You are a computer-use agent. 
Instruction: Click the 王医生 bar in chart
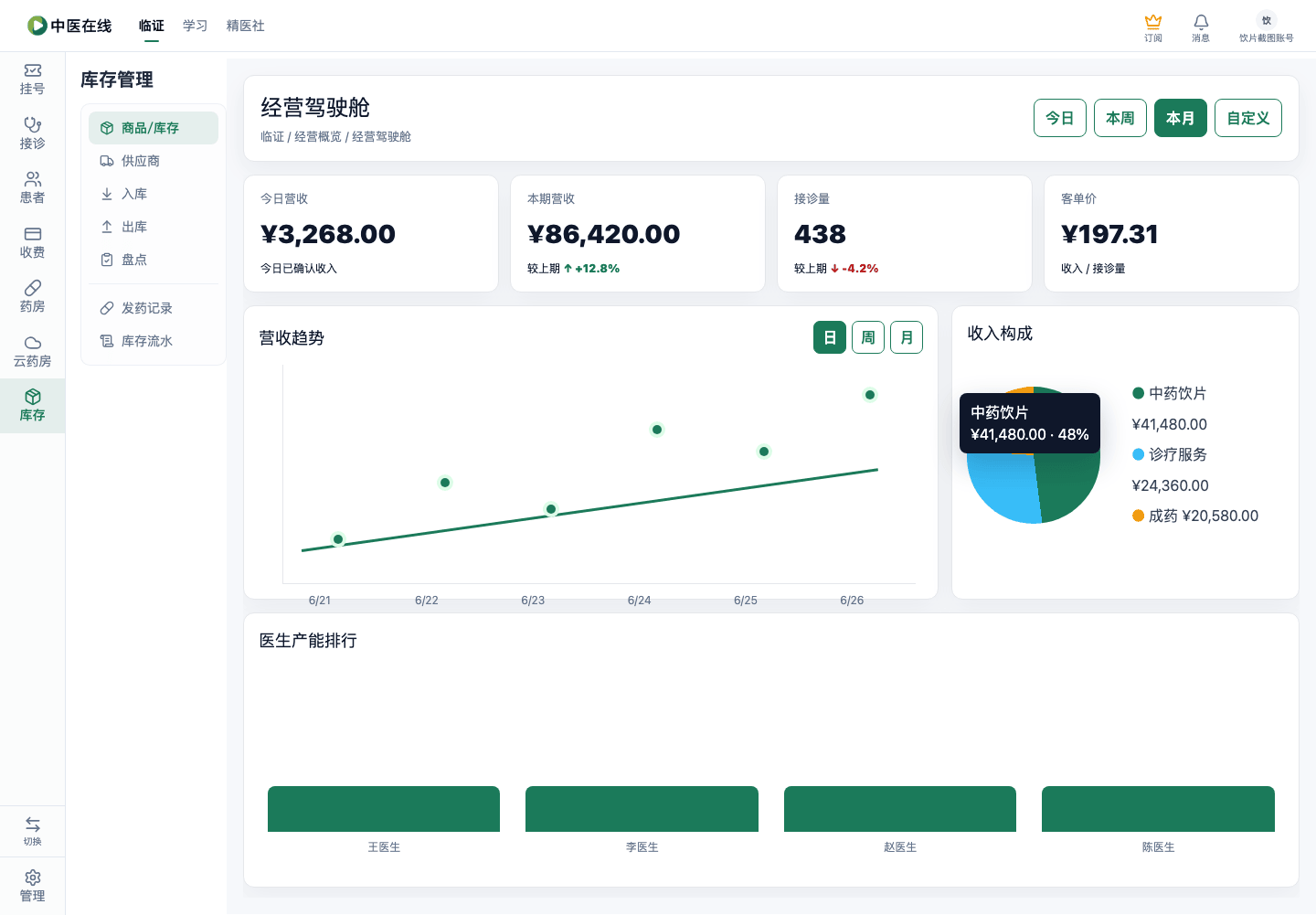click(384, 809)
